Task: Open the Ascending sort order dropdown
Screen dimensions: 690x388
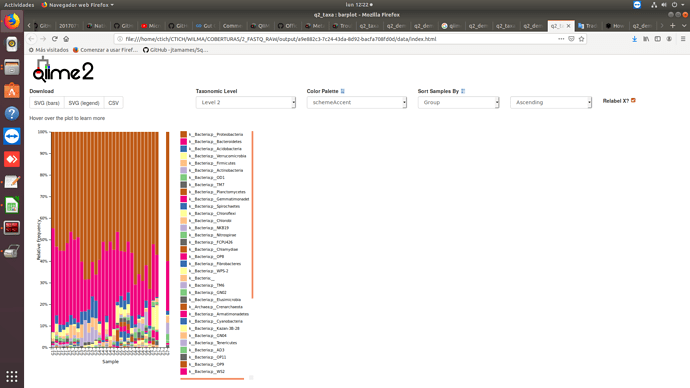Action: coord(551,102)
